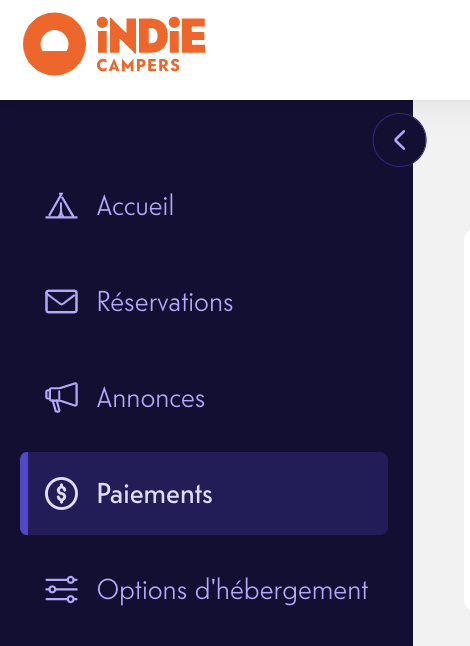
Task: Open the Annonces page
Action: pos(151,398)
